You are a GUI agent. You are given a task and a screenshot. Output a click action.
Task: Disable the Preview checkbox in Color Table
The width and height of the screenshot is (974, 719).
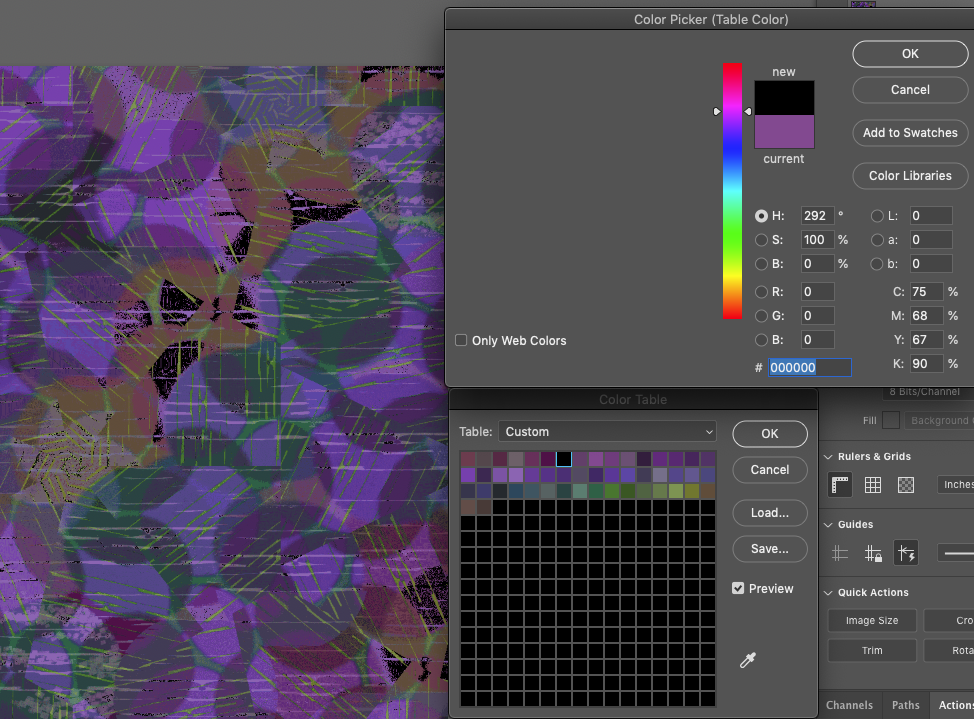coord(737,588)
